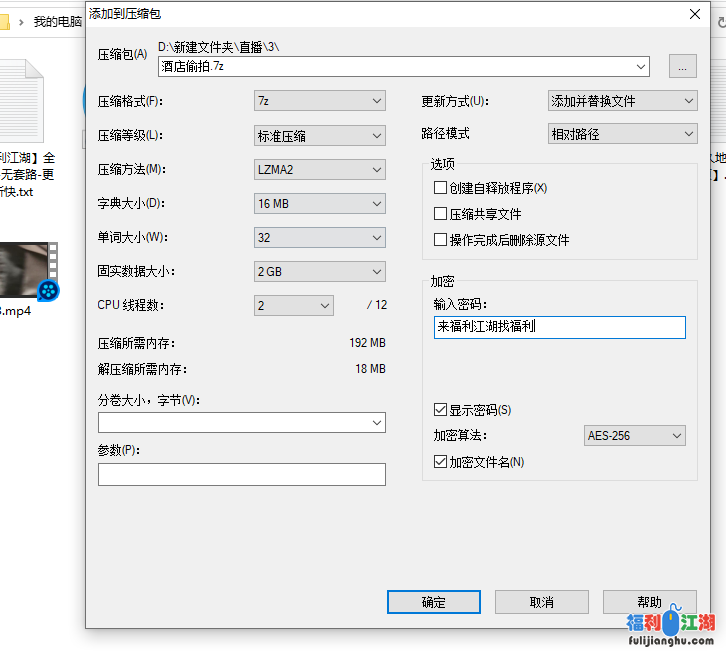Enable the 创建自释放程序 checkbox
This screenshot has width=726, height=656.
tap(440, 188)
